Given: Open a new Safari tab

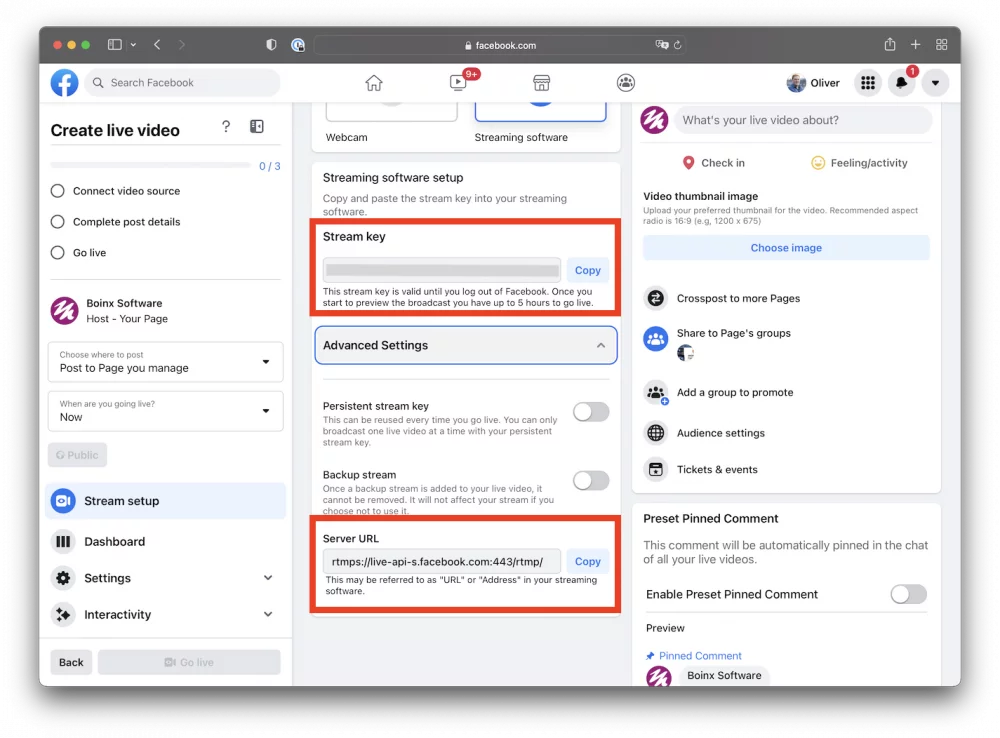Looking at the screenshot, I should click(x=916, y=45).
